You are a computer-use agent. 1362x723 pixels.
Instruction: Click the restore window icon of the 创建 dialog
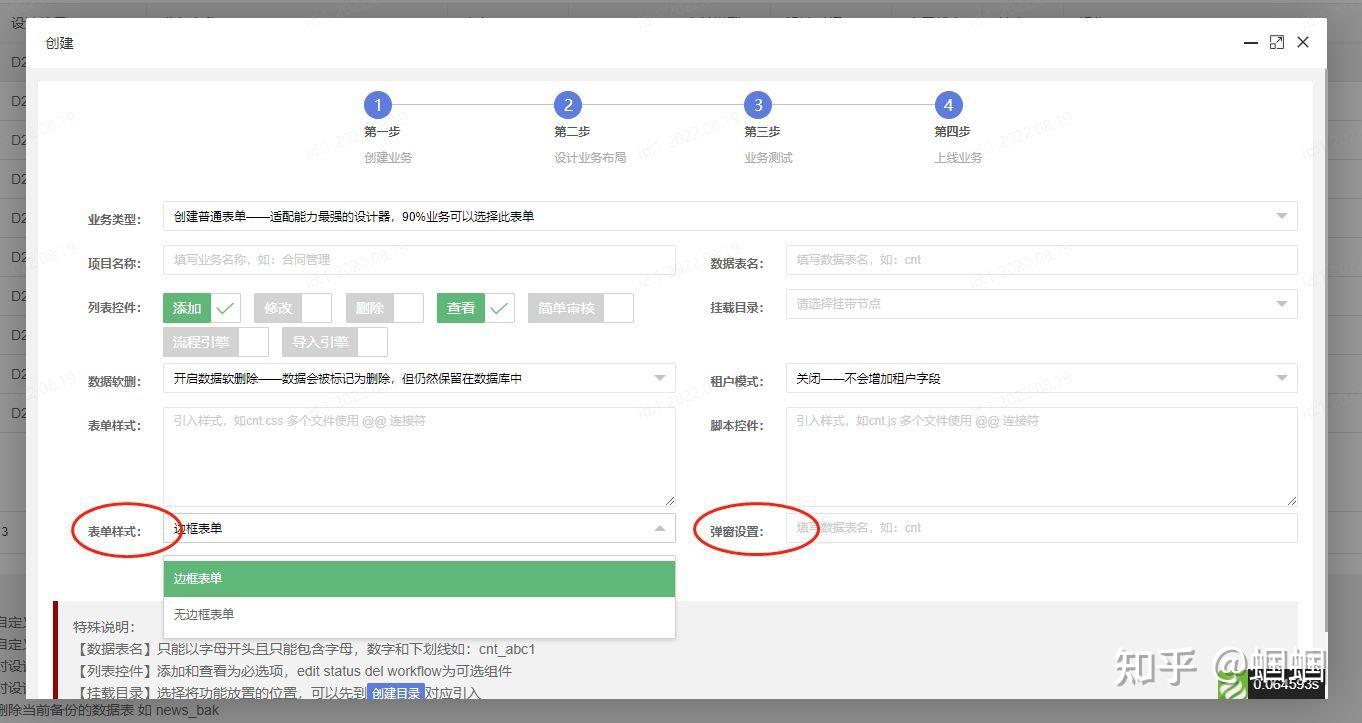(1276, 42)
